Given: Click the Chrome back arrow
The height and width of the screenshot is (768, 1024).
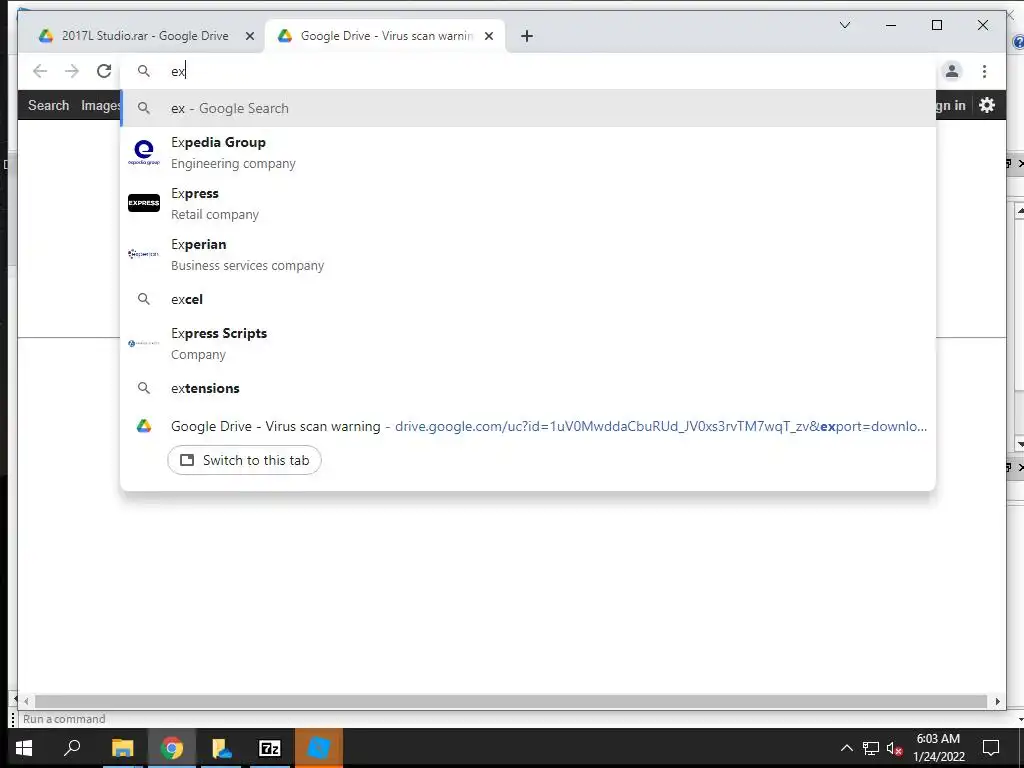Looking at the screenshot, I should [x=40, y=71].
